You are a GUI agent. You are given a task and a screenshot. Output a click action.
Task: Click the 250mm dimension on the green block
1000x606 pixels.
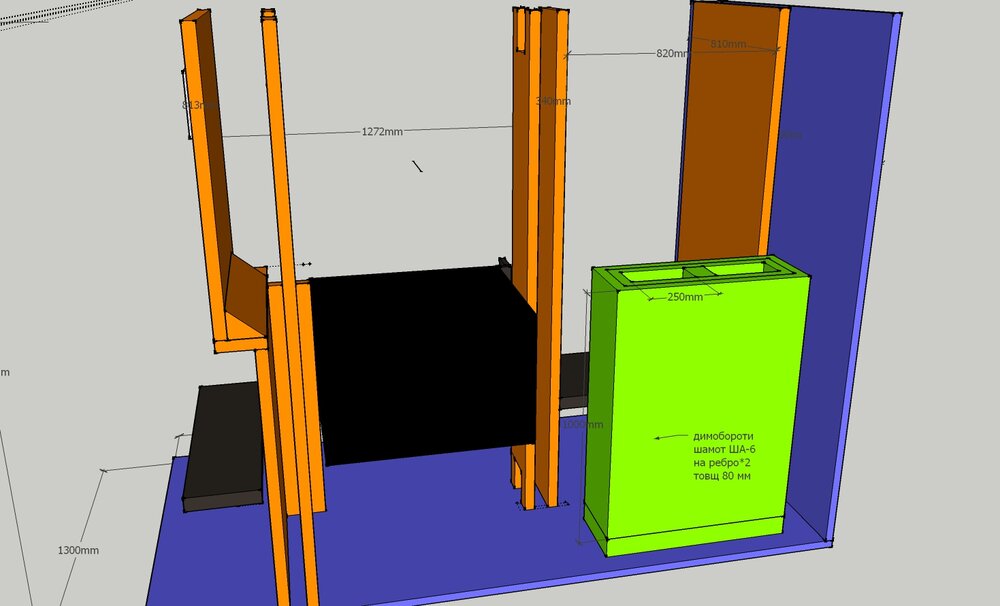(685, 297)
